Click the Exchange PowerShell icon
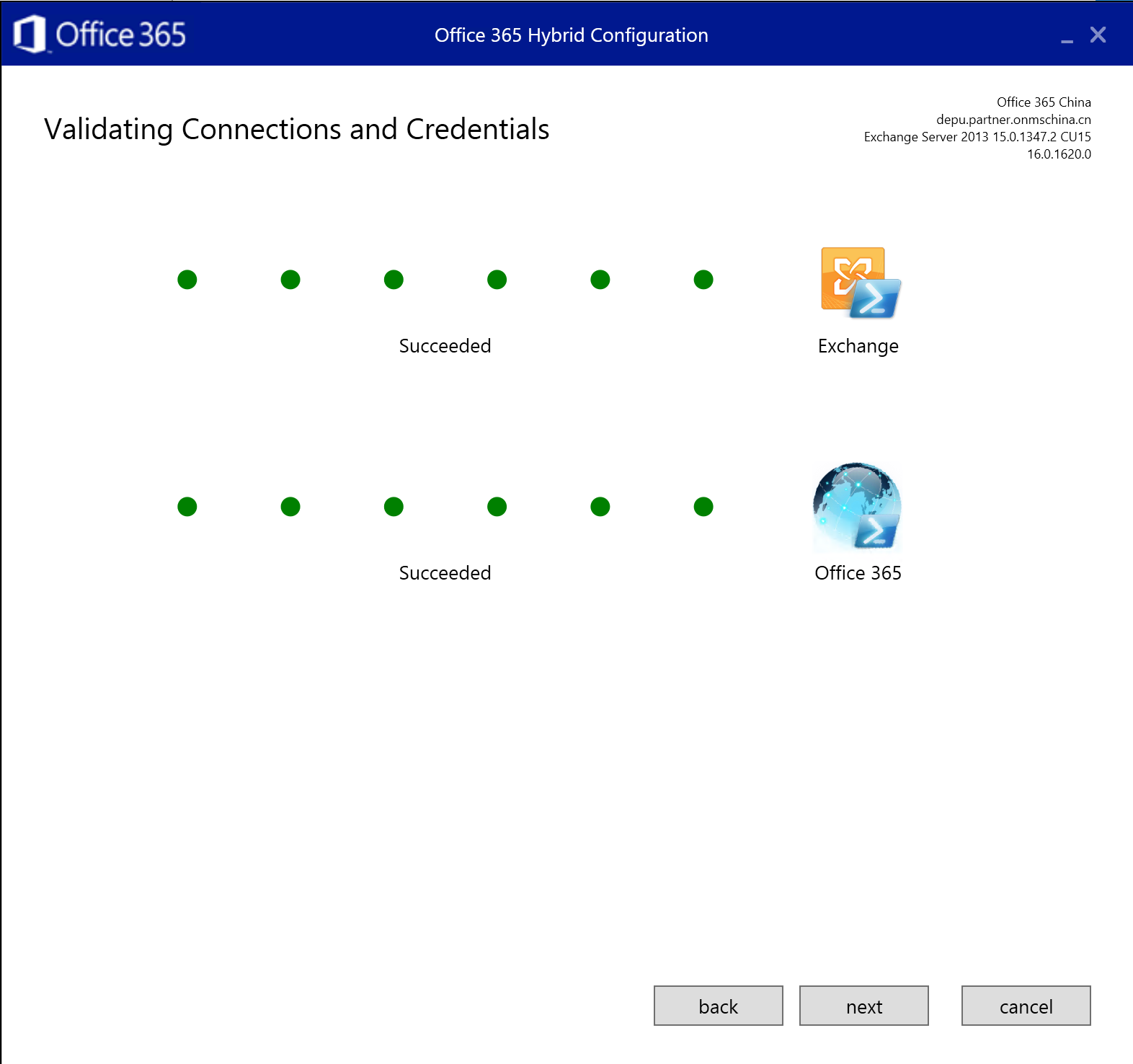Image resolution: width=1133 pixels, height=1064 pixels. [x=861, y=283]
